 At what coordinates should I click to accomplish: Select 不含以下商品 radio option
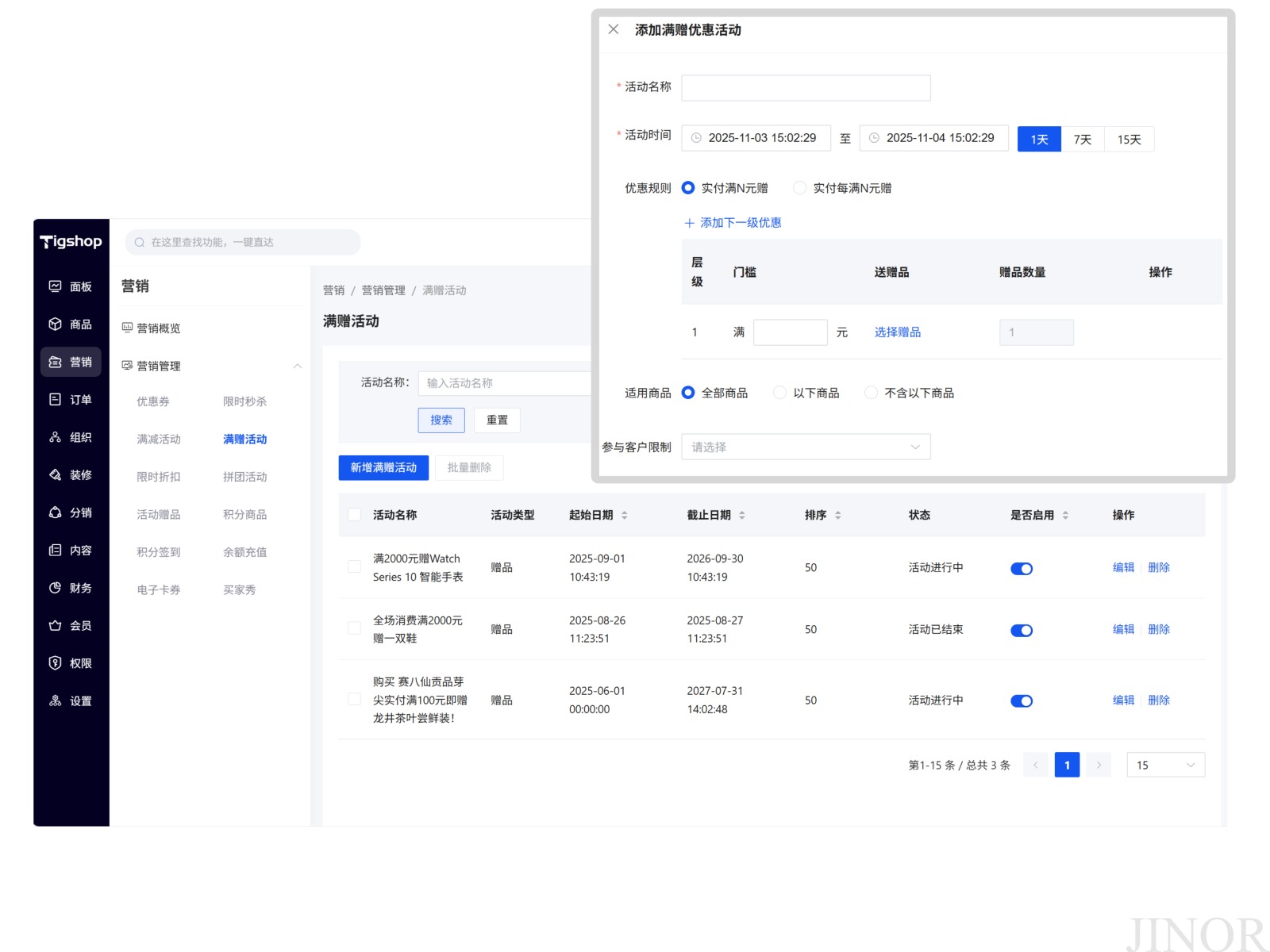[x=871, y=393]
